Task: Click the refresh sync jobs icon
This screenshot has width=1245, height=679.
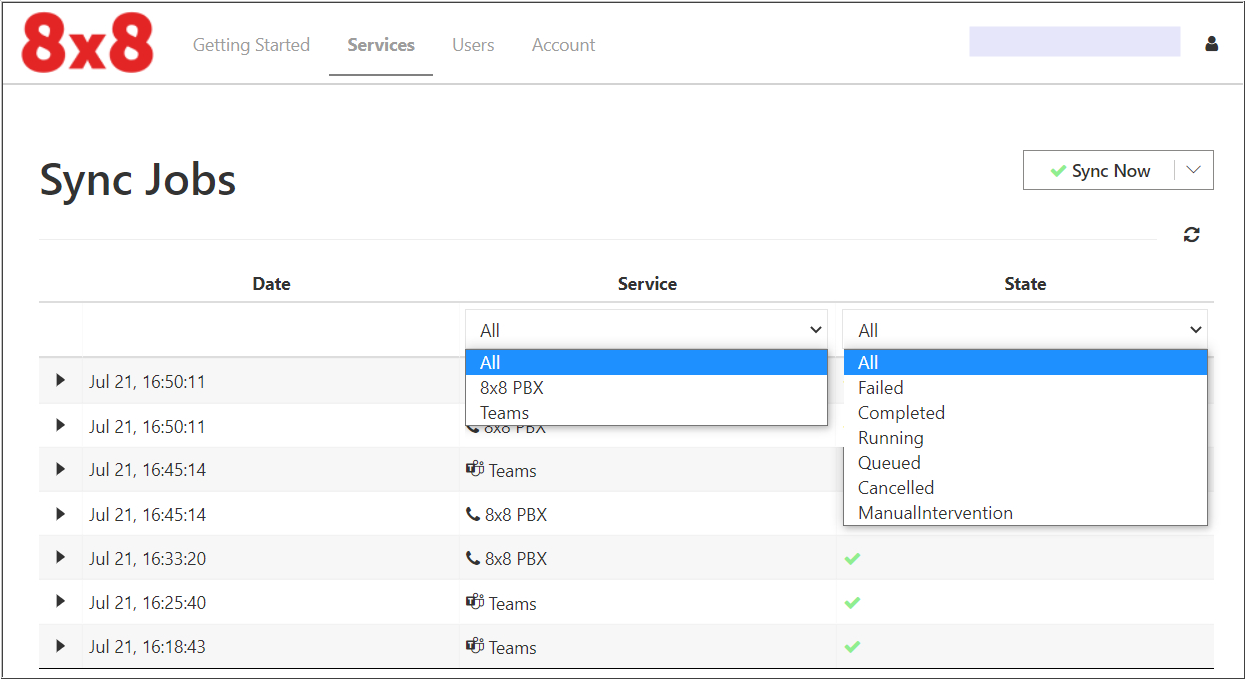Action: (x=1191, y=235)
